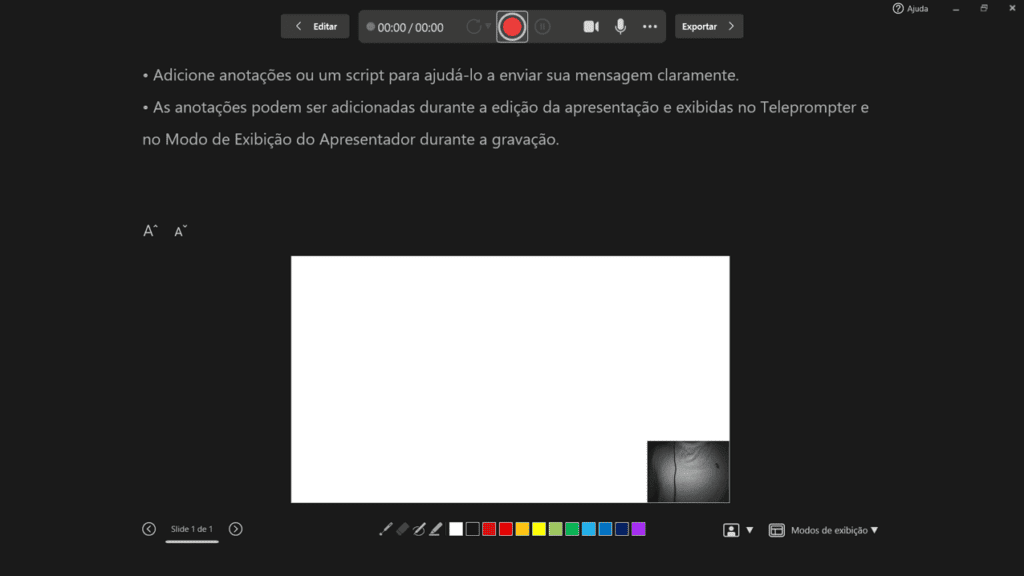Viewport: 1024px width, 576px height.
Task: Click the retake recording circular arrow
Action: pos(473,27)
